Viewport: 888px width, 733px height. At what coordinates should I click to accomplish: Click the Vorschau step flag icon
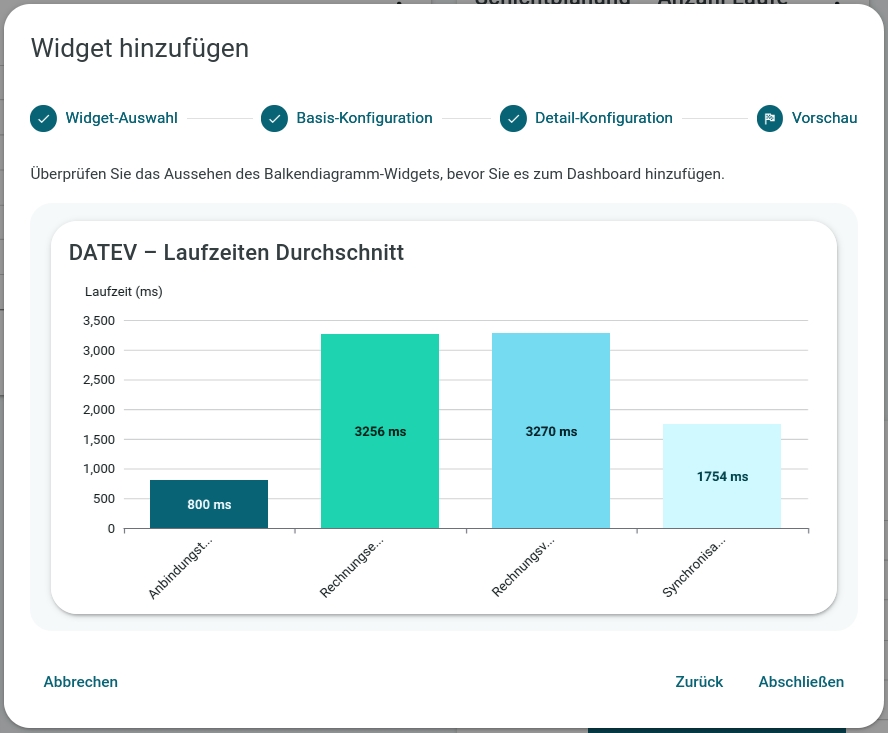pos(770,118)
